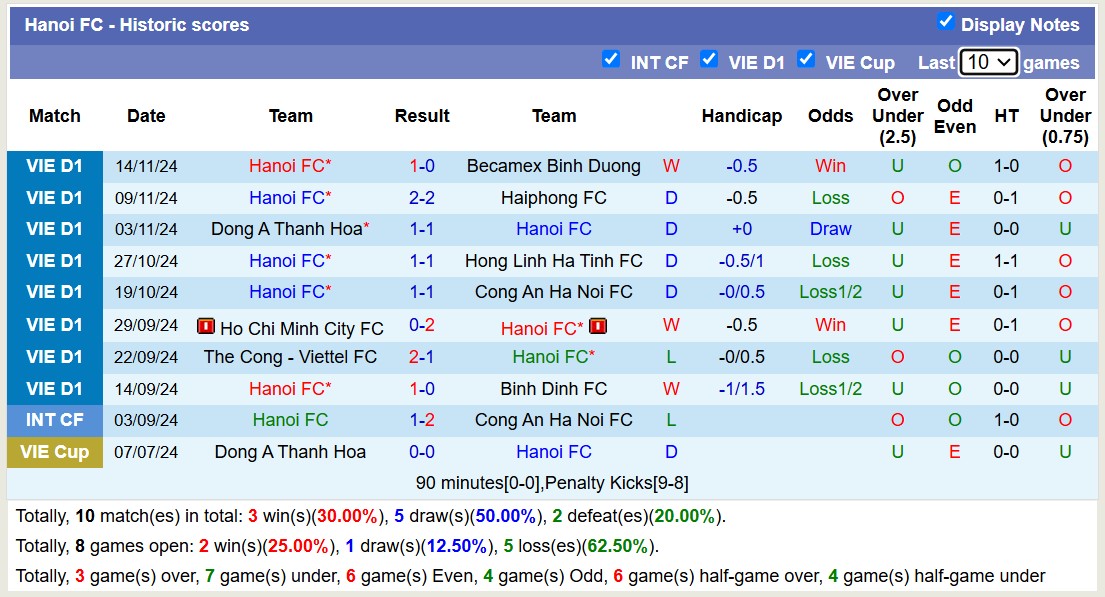Open Hong Linh Ha Tinh FC link
Viewport: 1105px width, 597px height.
click(x=553, y=261)
